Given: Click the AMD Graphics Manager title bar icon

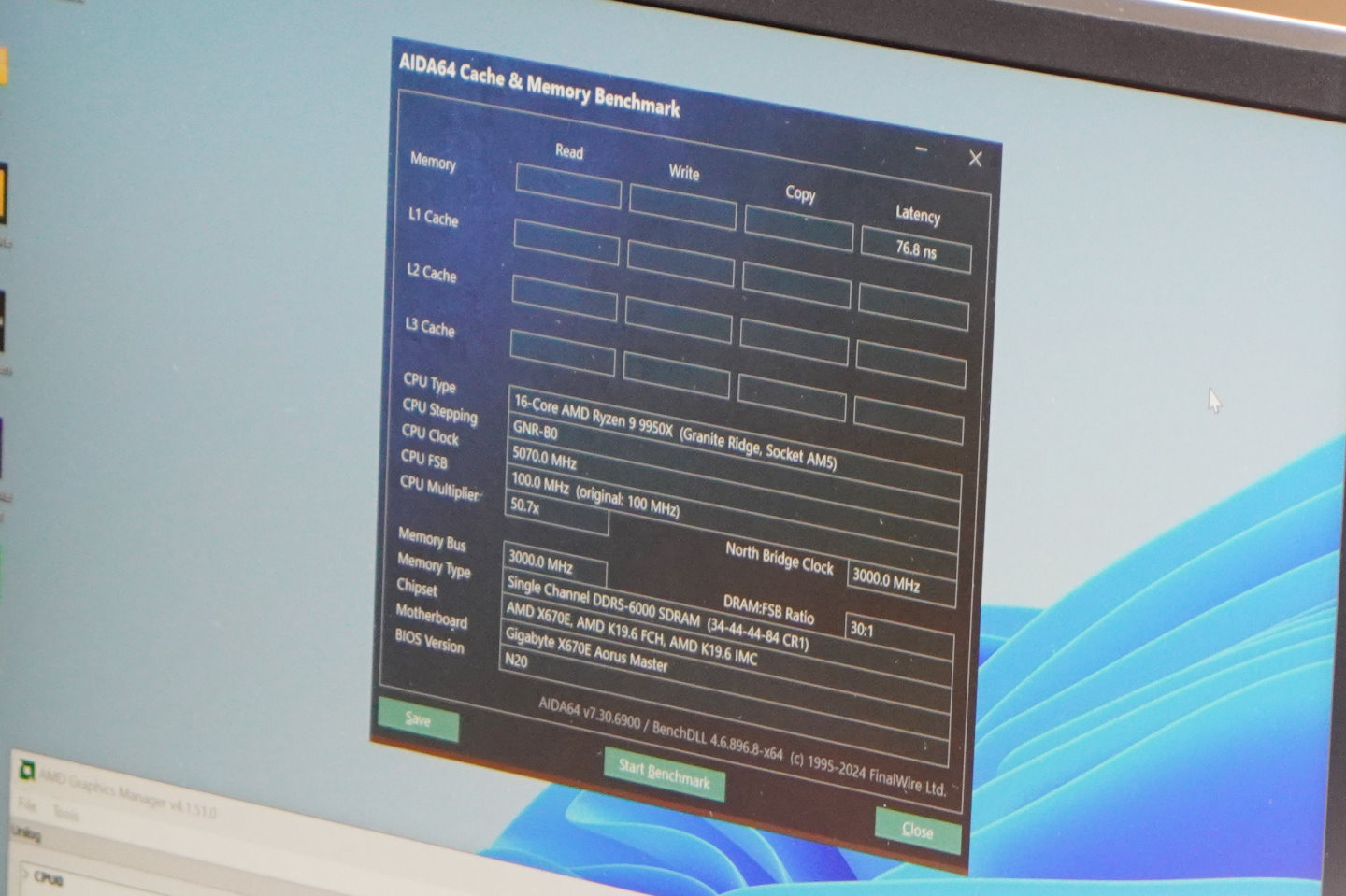Looking at the screenshot, I should click(x=27, y=770).
